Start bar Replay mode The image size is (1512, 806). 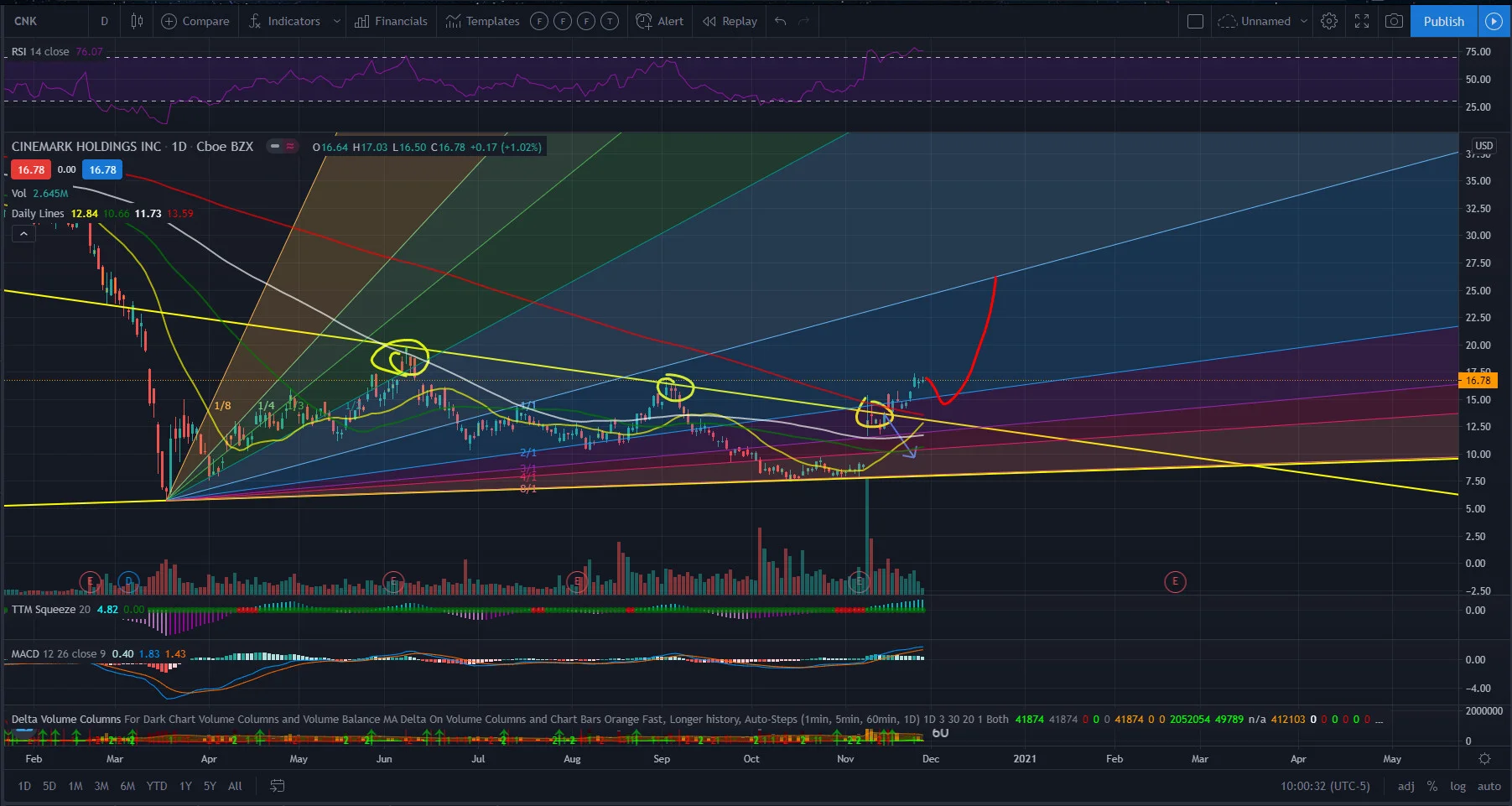(x=730, y=21)
